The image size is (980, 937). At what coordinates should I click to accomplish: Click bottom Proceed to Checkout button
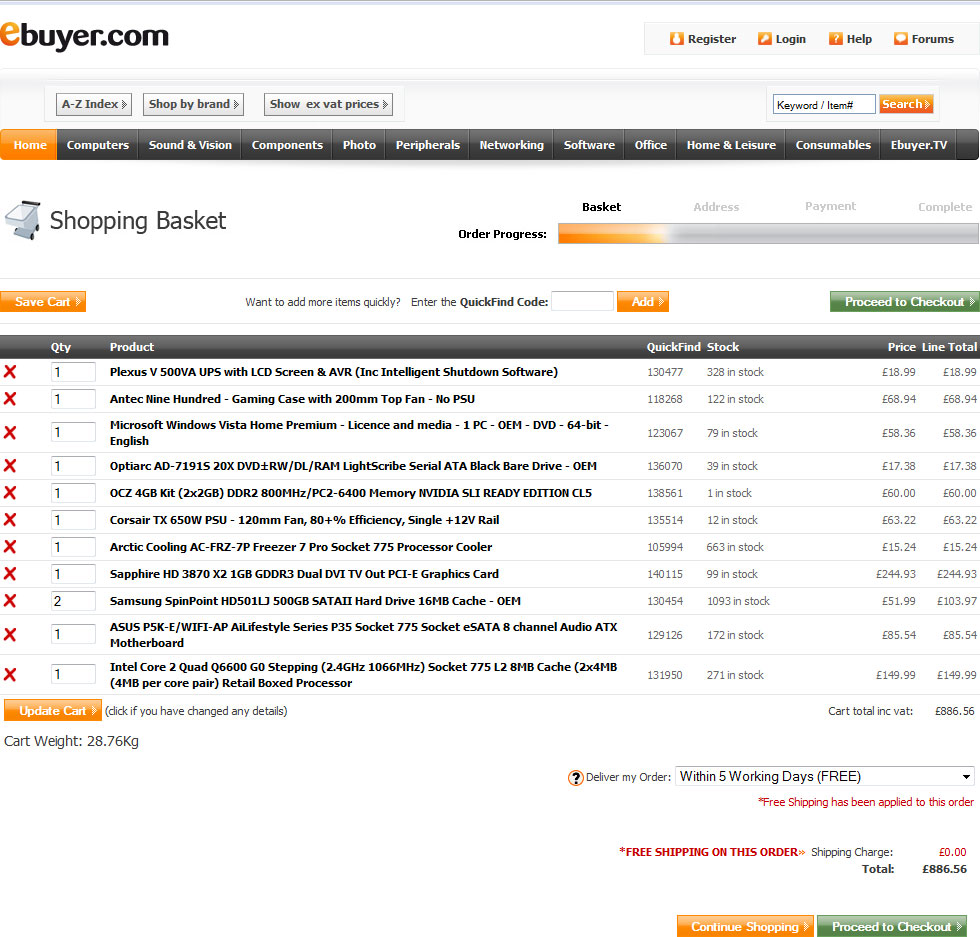892,926
